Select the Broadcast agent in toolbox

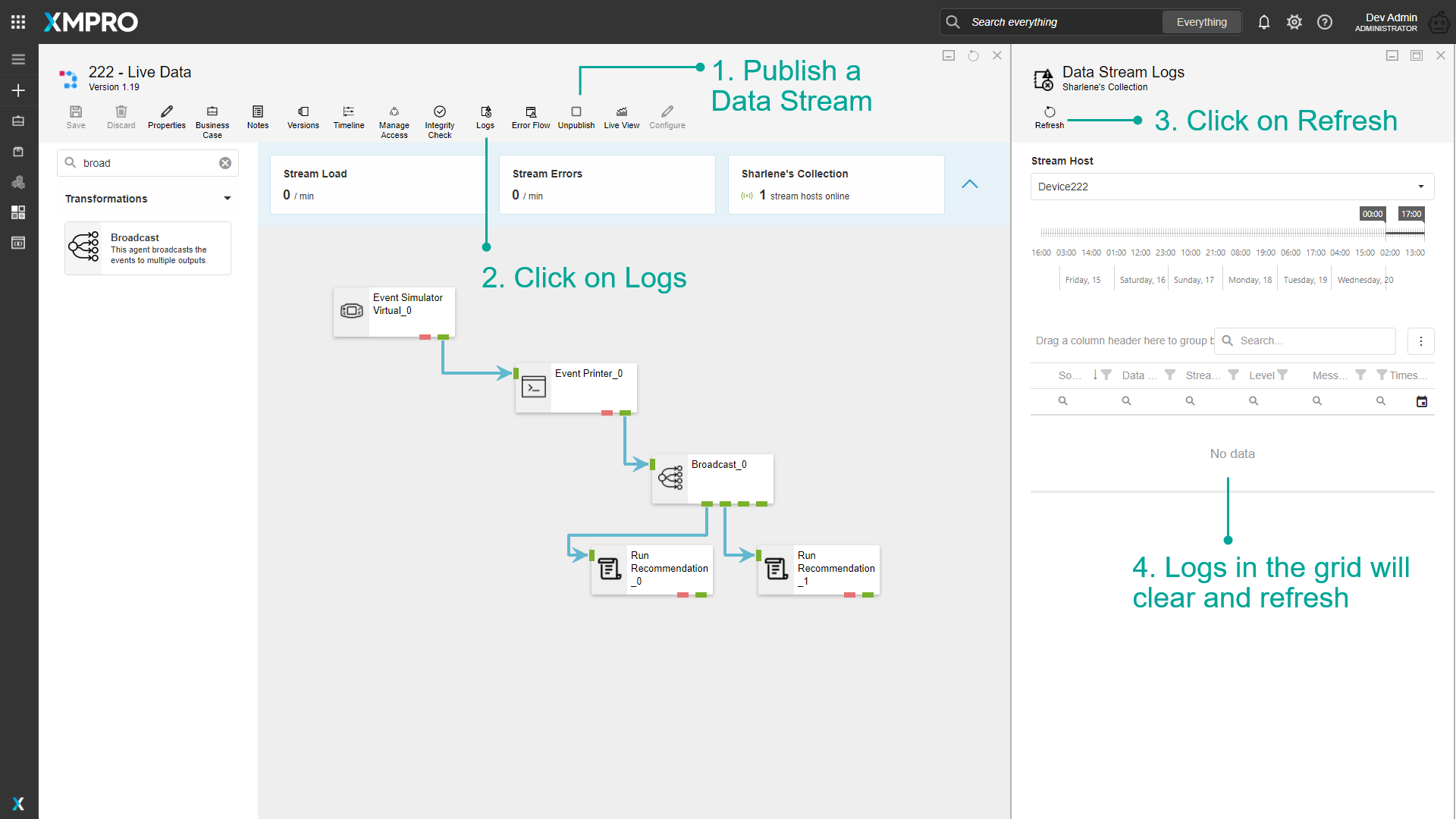[x=148, y=248]
